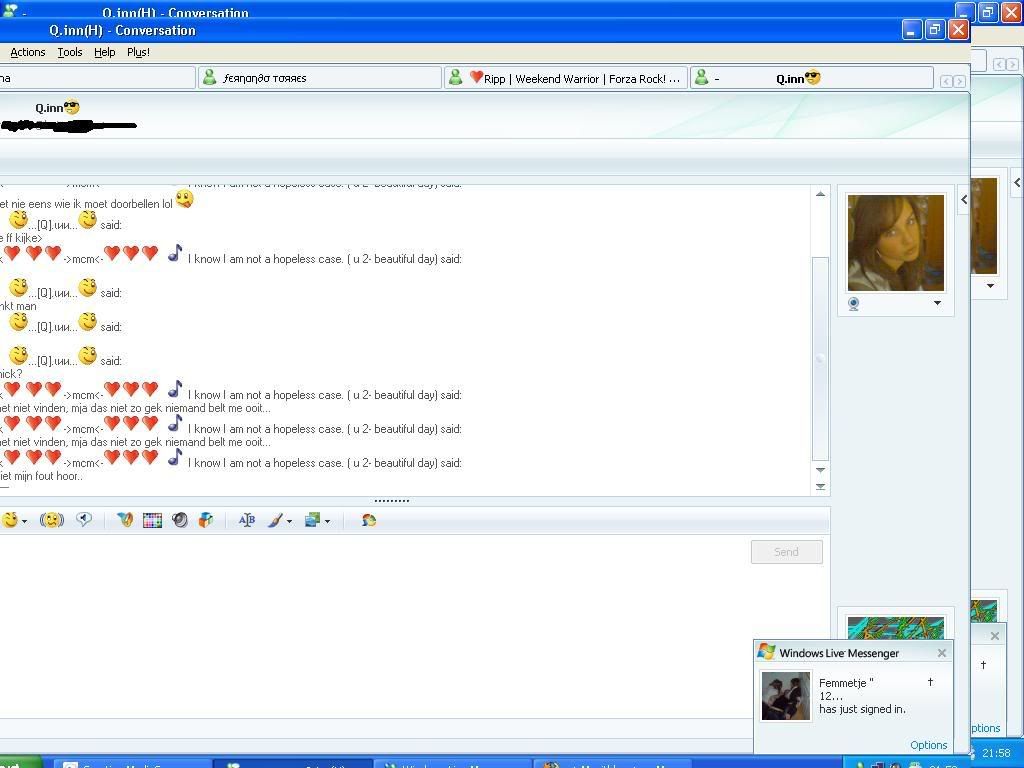
Task: Open the emoticon picker smiley
Action: tap(10, 520)
